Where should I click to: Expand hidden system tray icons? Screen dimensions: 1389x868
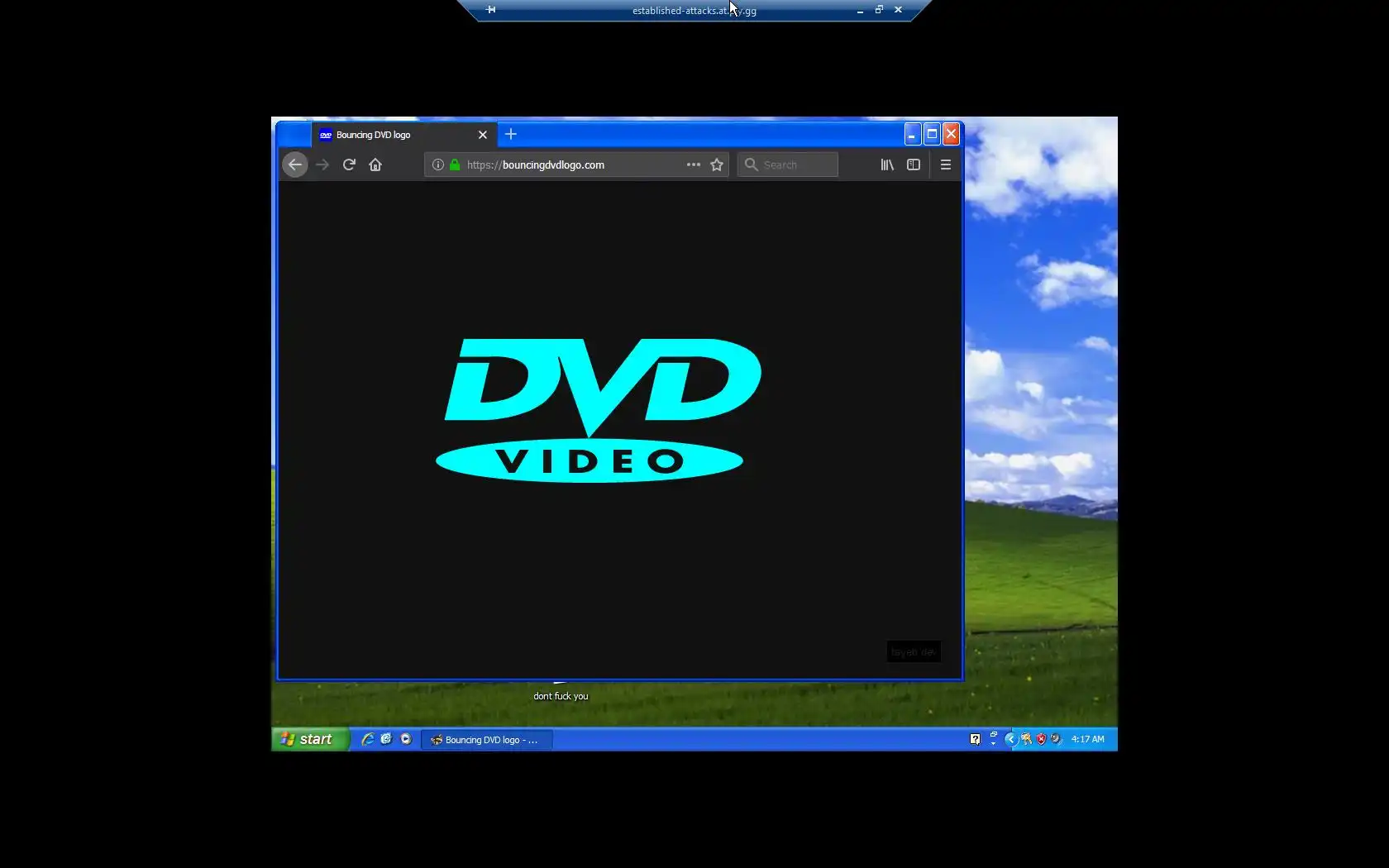1011,739
